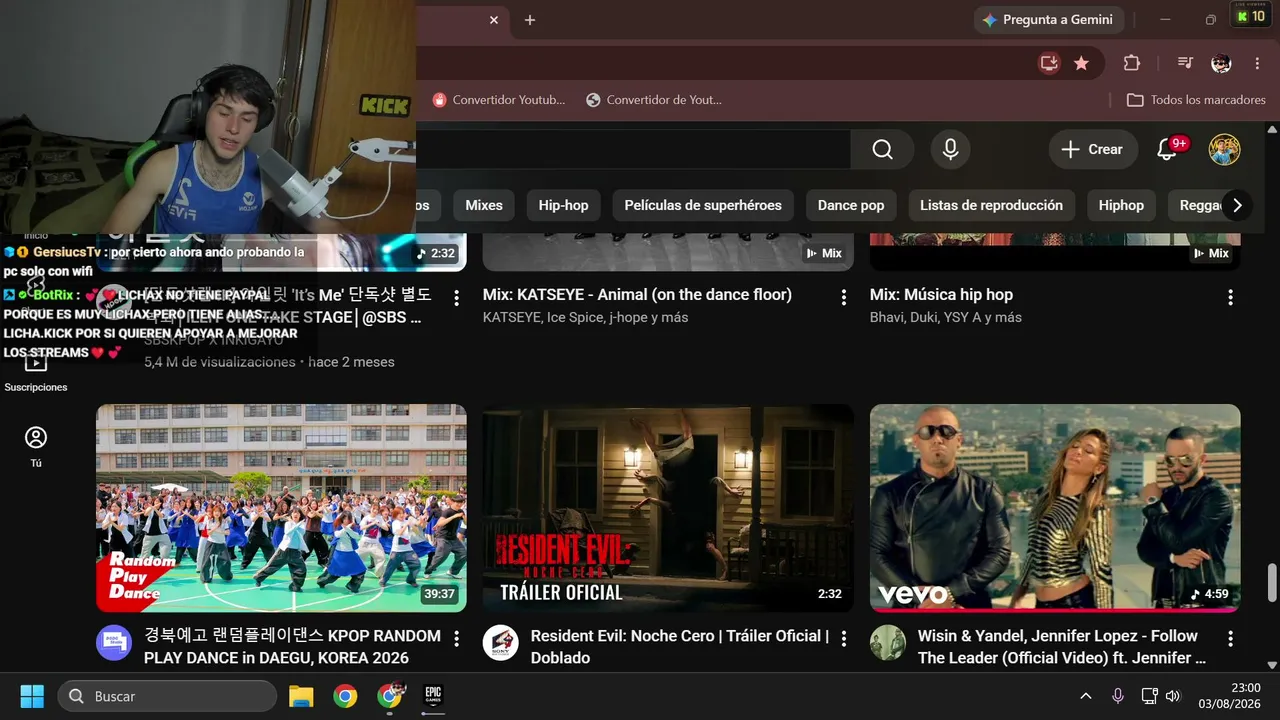
Task: Open the Sony Pictures channel avatar
Action: [500, 643]
